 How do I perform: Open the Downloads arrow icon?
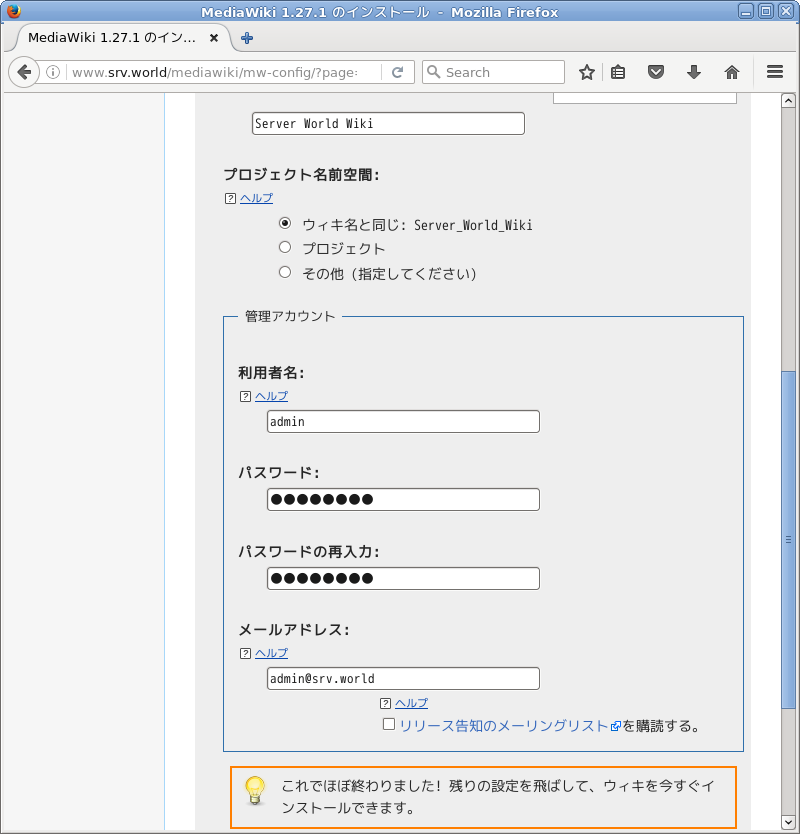[694, 72]
